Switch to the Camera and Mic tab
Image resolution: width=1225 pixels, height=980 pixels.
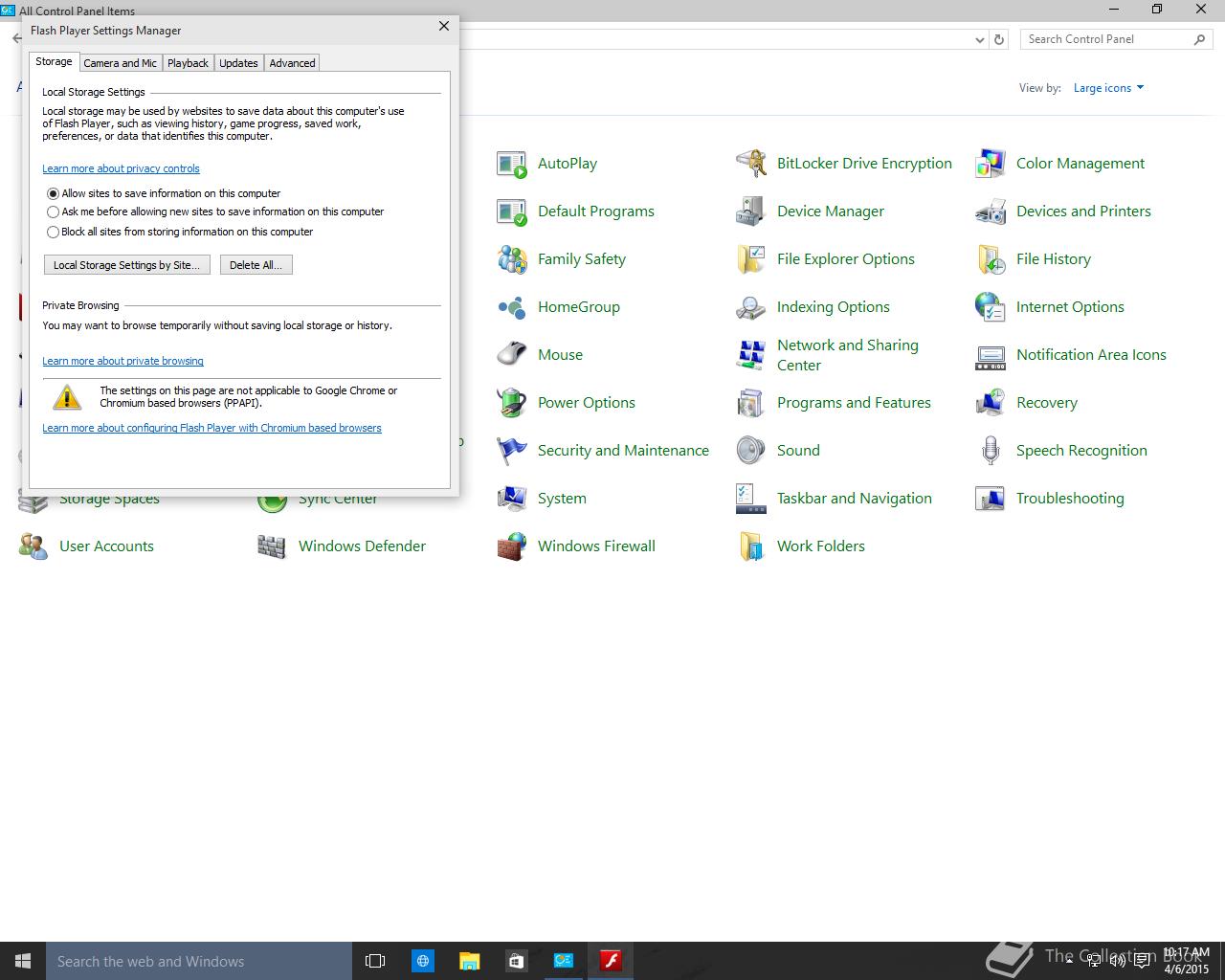(x=120, y=63)
